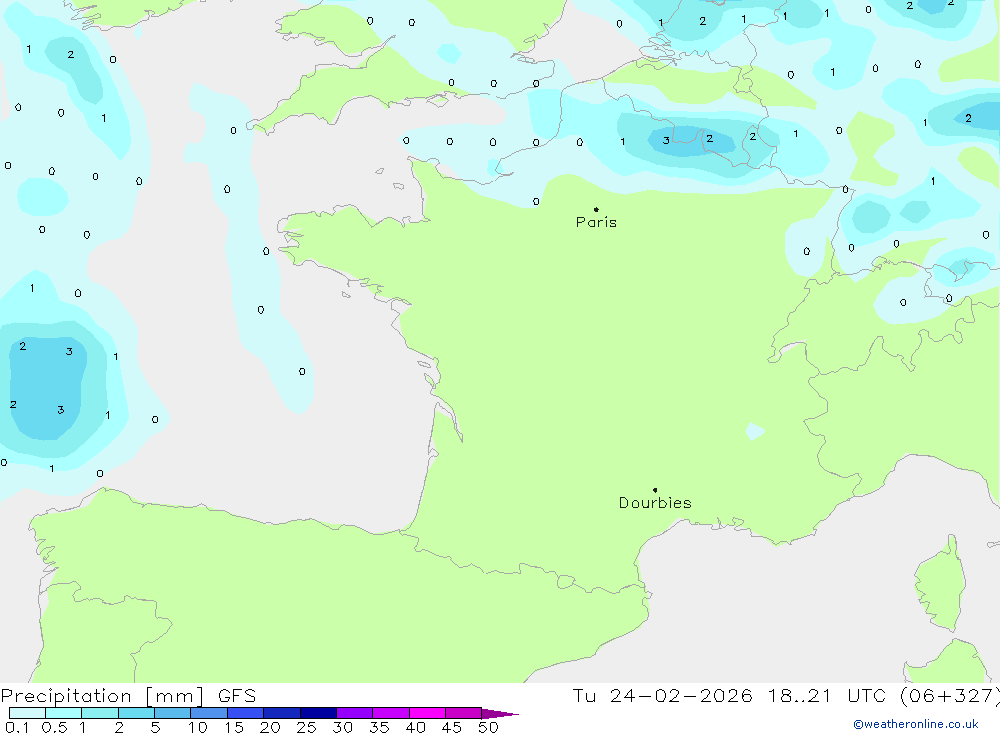Click the '10' legend scale value
The width and height of the screenshot is (1000, 733).
tap(198, 727)
